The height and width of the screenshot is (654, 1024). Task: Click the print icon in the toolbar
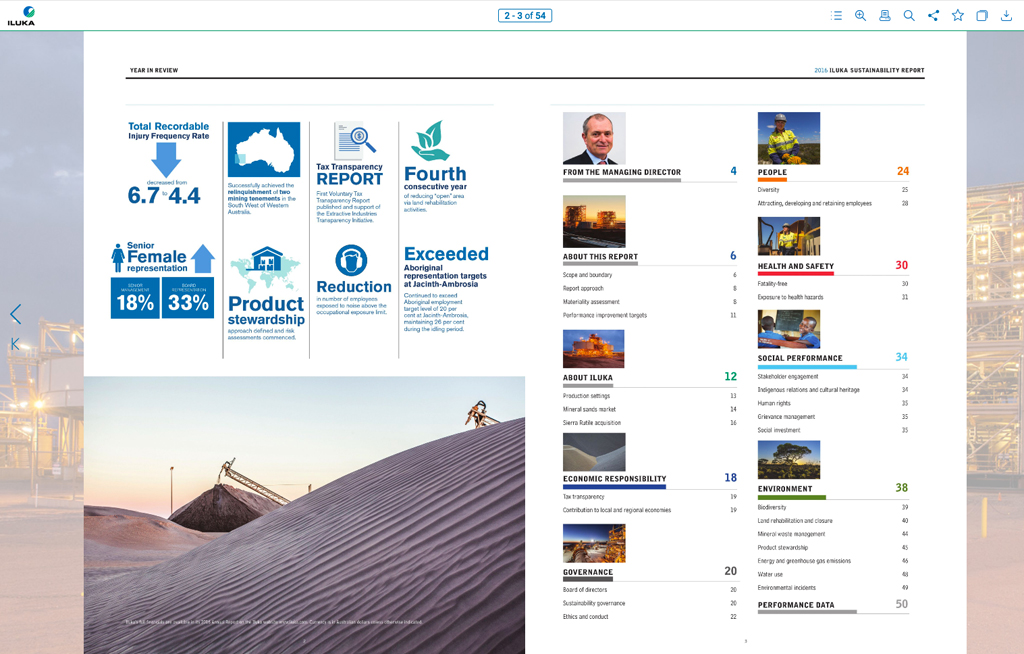[x=885, y=15]
